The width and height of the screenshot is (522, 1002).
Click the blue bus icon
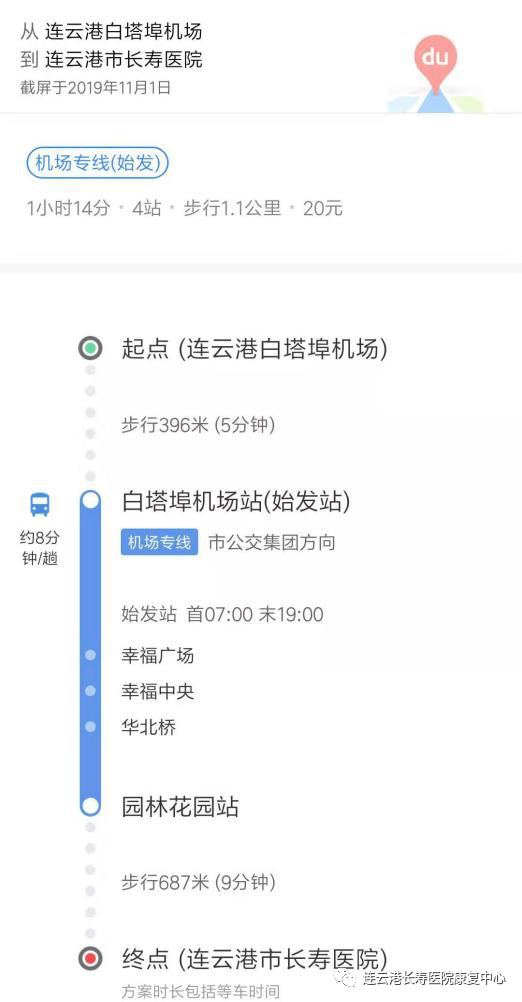(x=40, y=505)
